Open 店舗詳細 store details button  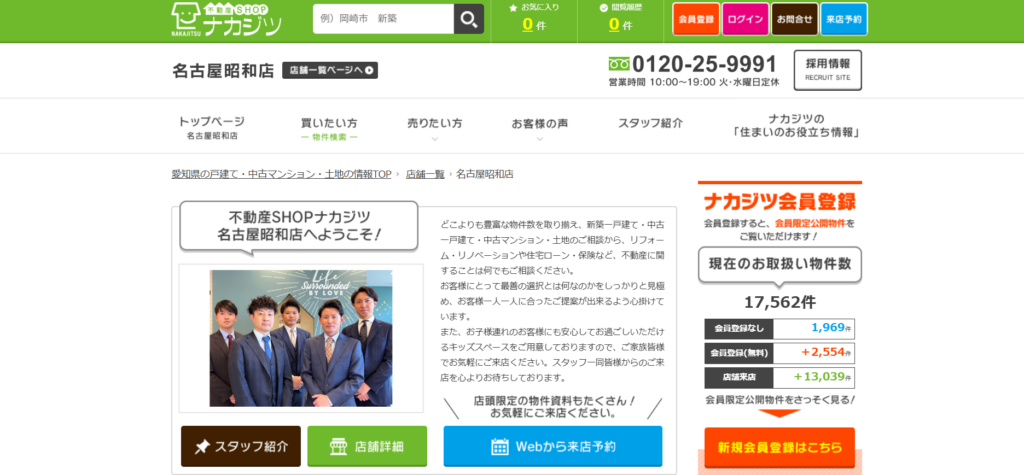point(367,446)
